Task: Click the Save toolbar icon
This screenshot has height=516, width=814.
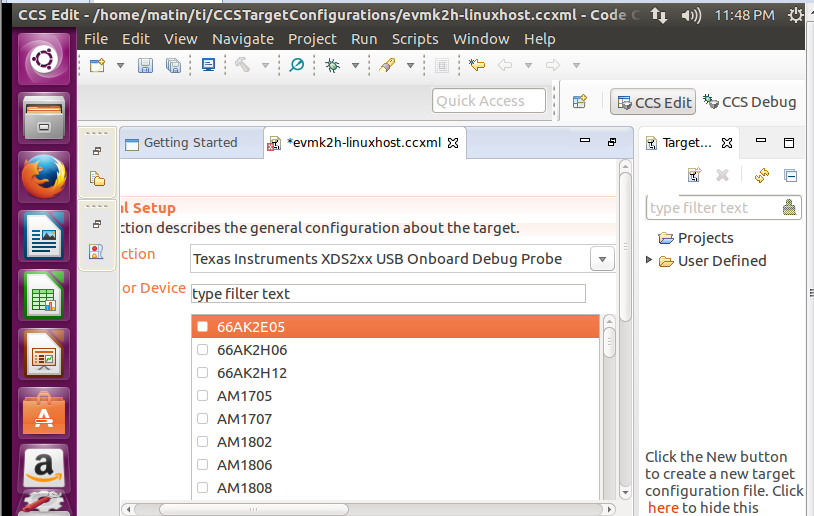Action: coord(145,65)
